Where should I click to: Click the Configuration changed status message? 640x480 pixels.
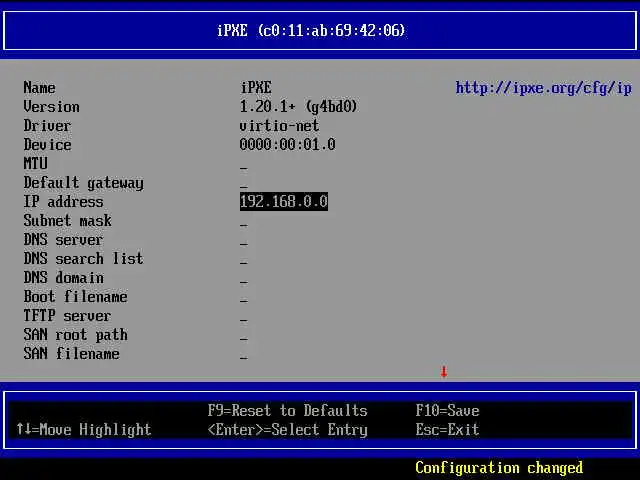[x=499, y=468]
